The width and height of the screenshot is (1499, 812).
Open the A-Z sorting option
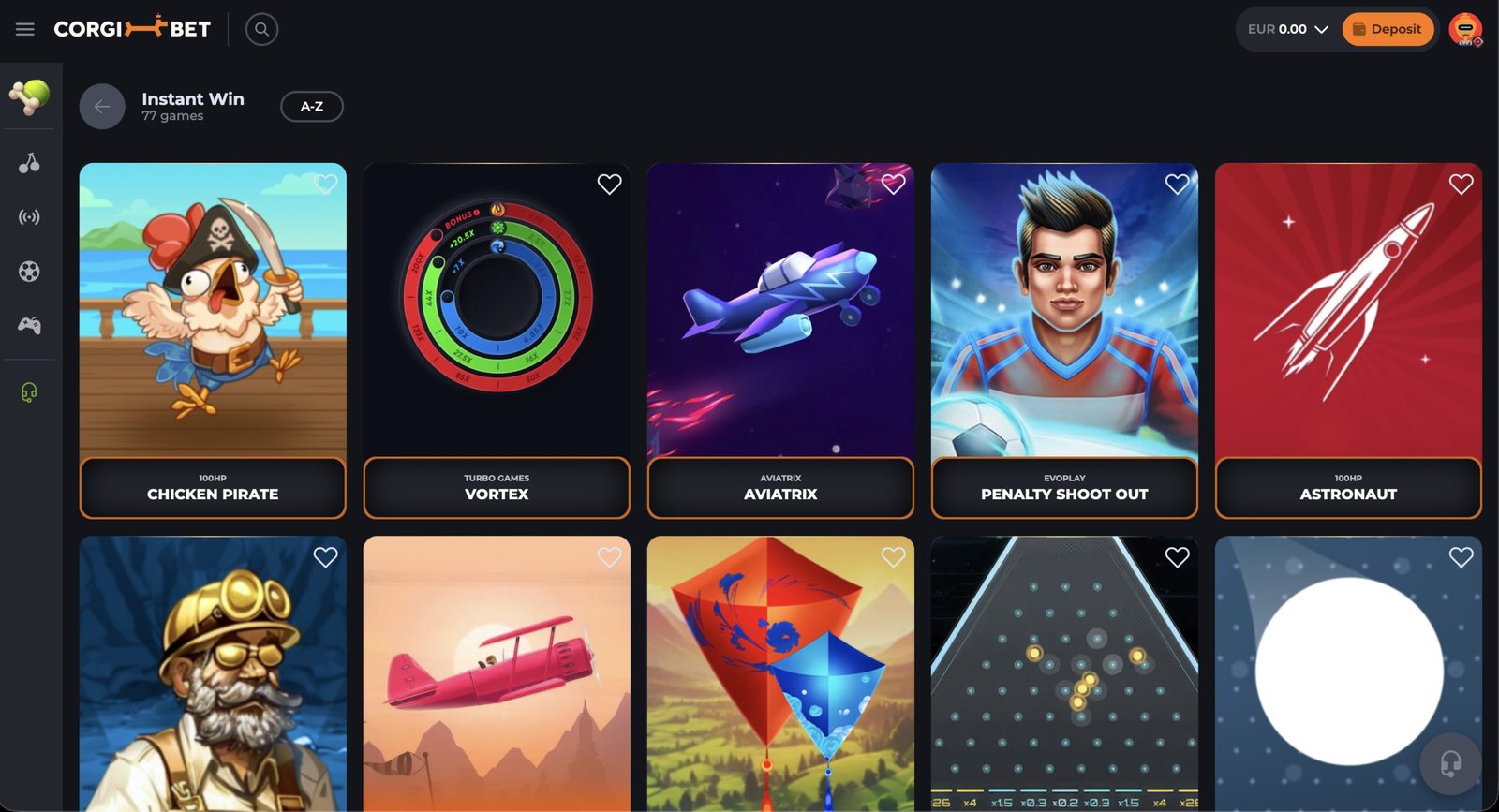coord(312,107)
